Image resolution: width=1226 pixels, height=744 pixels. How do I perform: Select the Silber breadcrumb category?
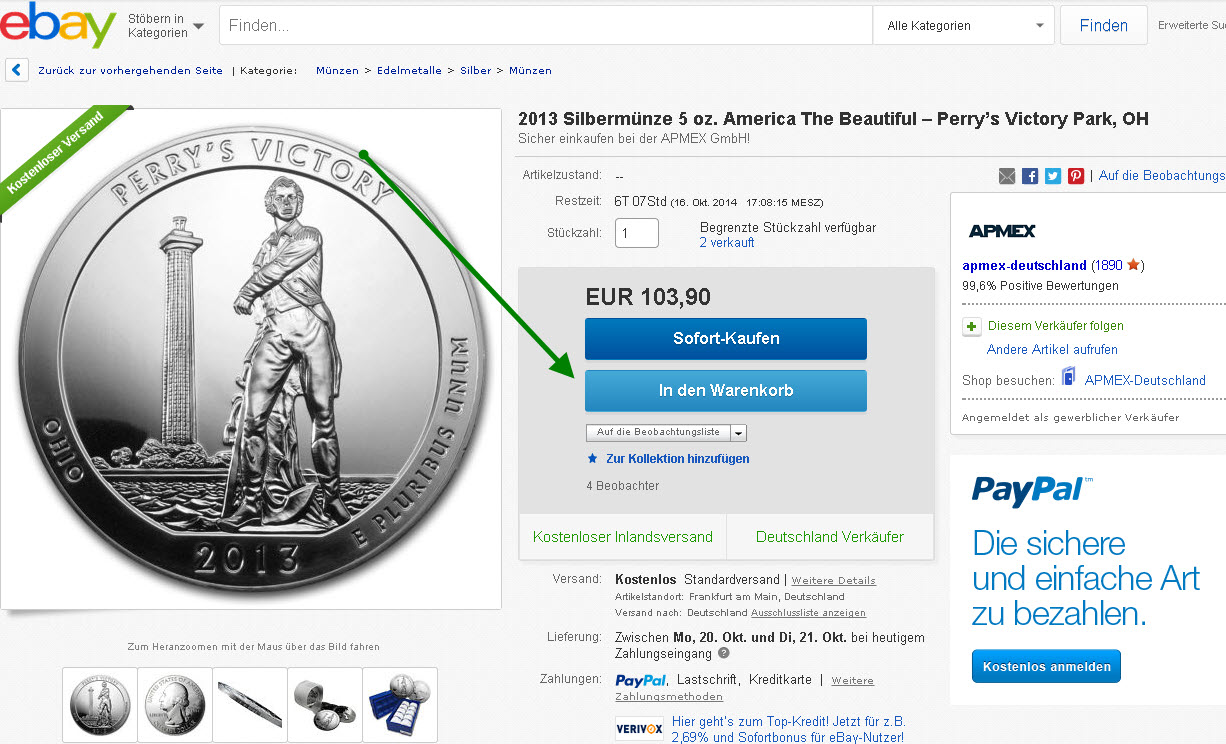coord(476,71)
